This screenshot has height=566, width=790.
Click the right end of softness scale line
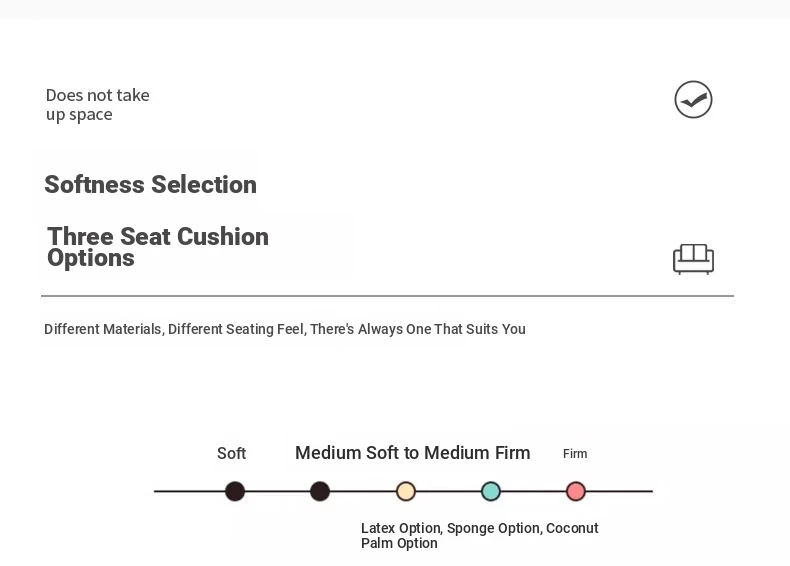pyautogui.click(x=648, y=491)
